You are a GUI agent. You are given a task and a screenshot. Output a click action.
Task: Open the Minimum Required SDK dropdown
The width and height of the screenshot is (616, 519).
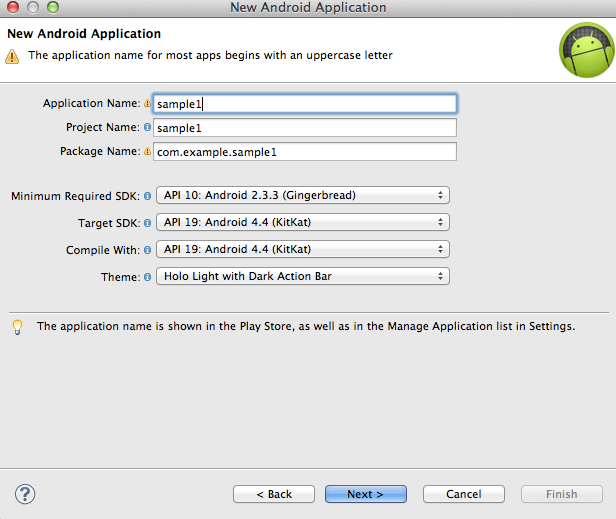point(302,195)
